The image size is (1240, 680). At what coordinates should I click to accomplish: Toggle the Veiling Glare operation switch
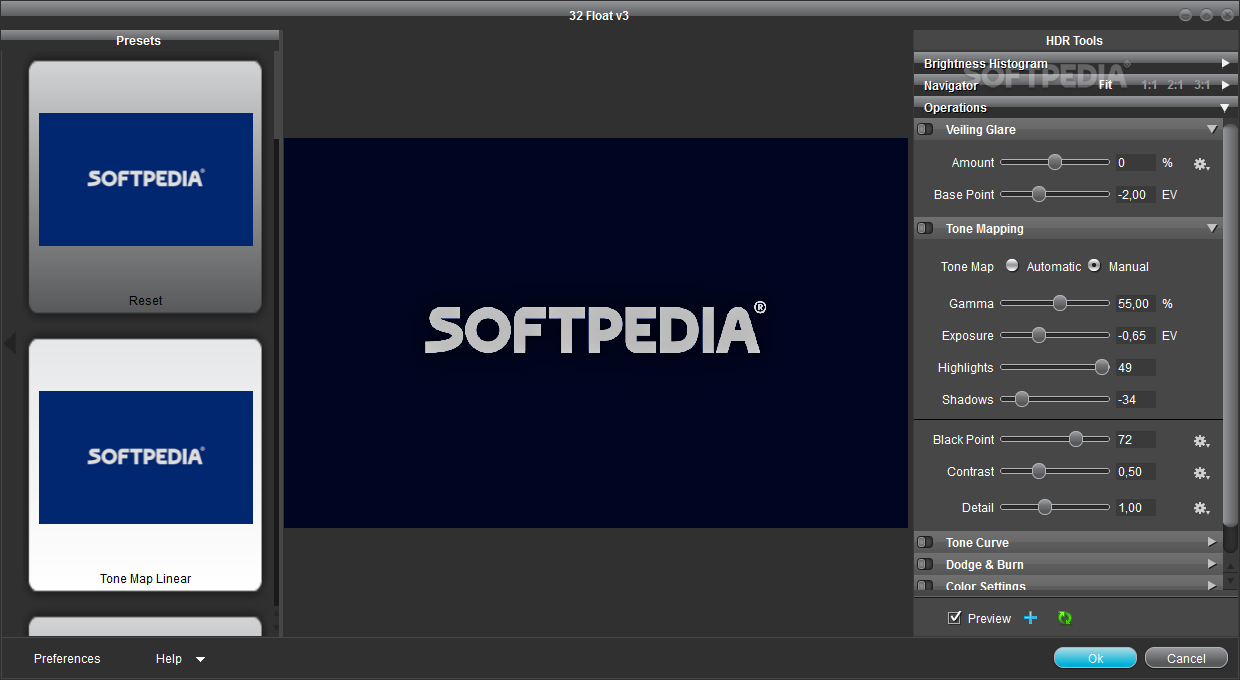[x=925, y=129]
